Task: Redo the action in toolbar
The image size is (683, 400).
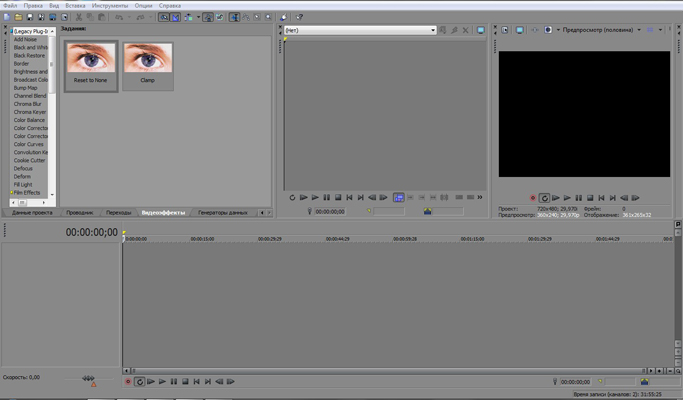Action: point(140,17)
